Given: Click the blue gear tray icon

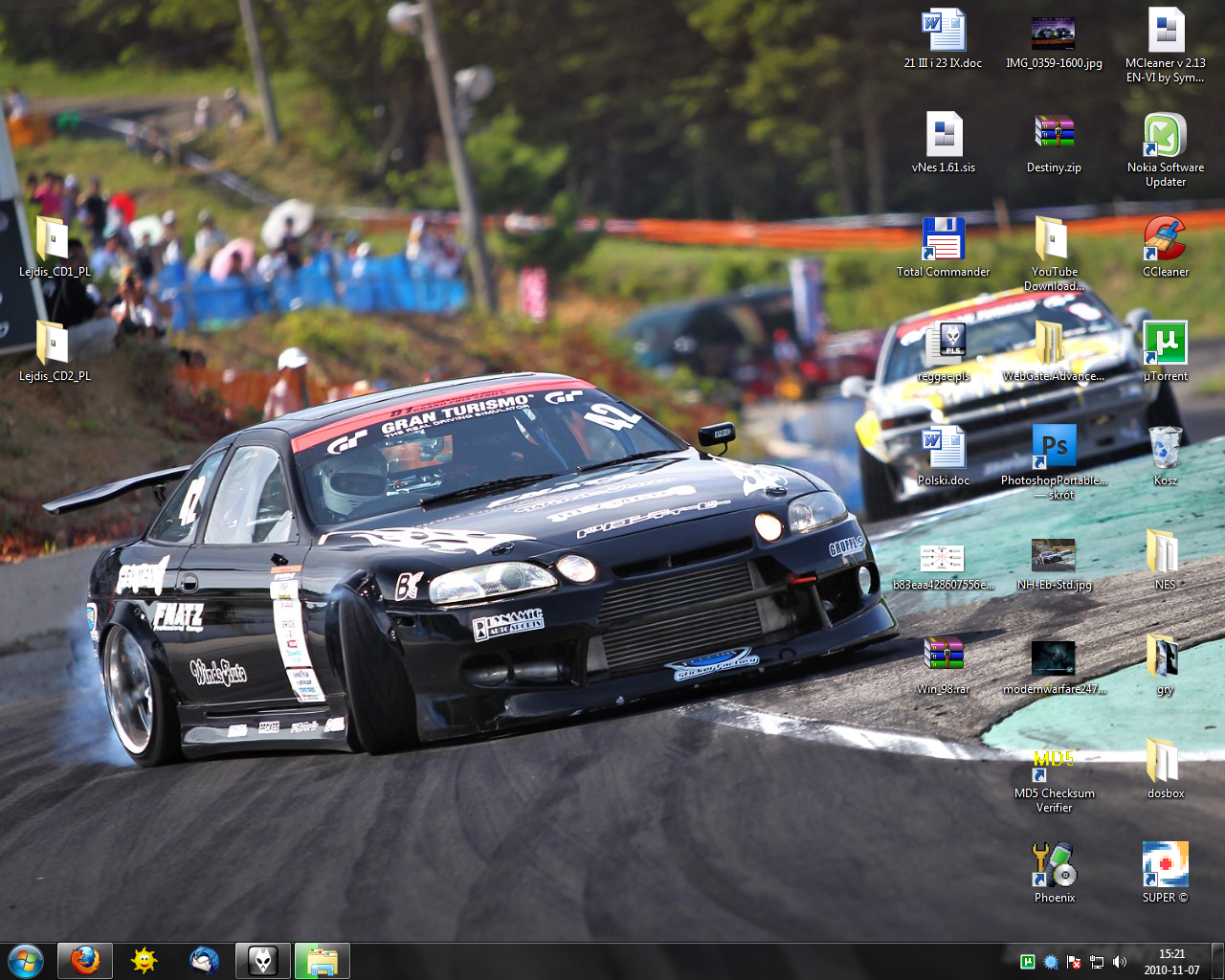Looking at the screenshot, I should pyautogui.click(x=1051, y=962).
